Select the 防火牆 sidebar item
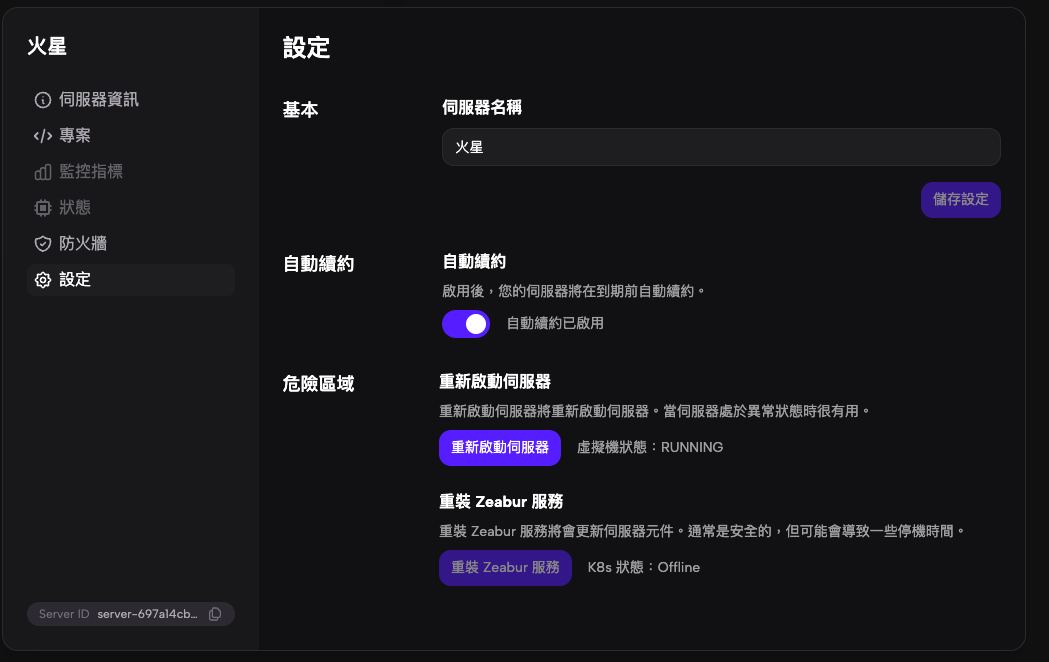The height and width of the screenshot is (662, 1049). click(83, 244)
